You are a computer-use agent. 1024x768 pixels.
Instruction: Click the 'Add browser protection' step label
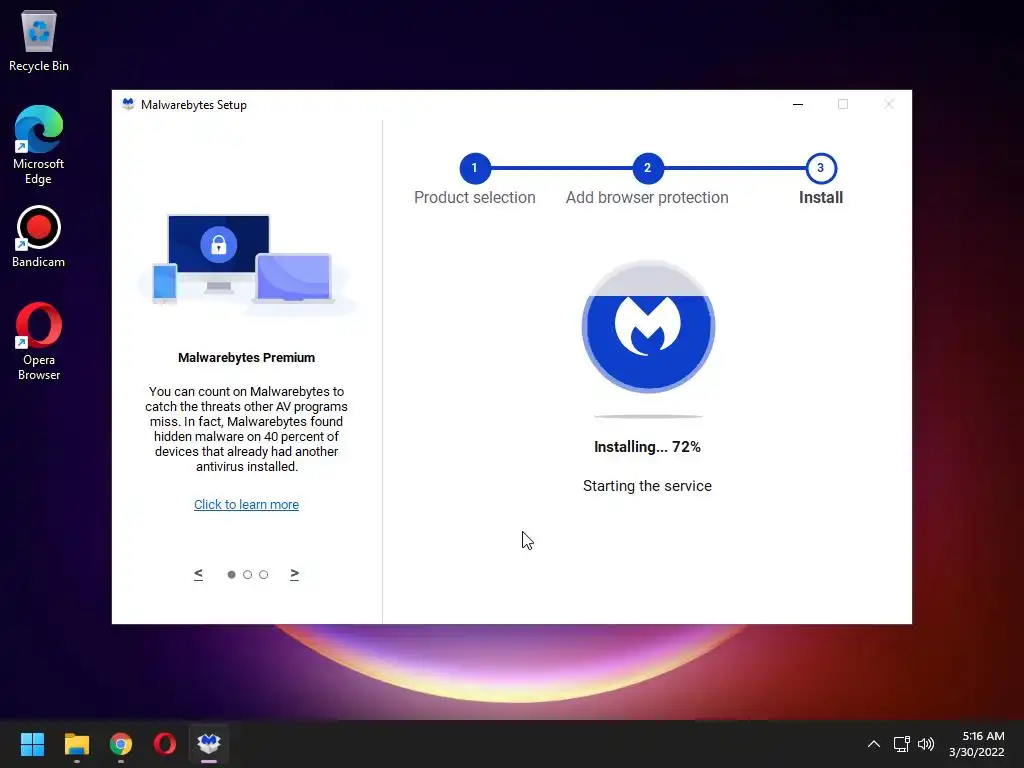[647, 197]
